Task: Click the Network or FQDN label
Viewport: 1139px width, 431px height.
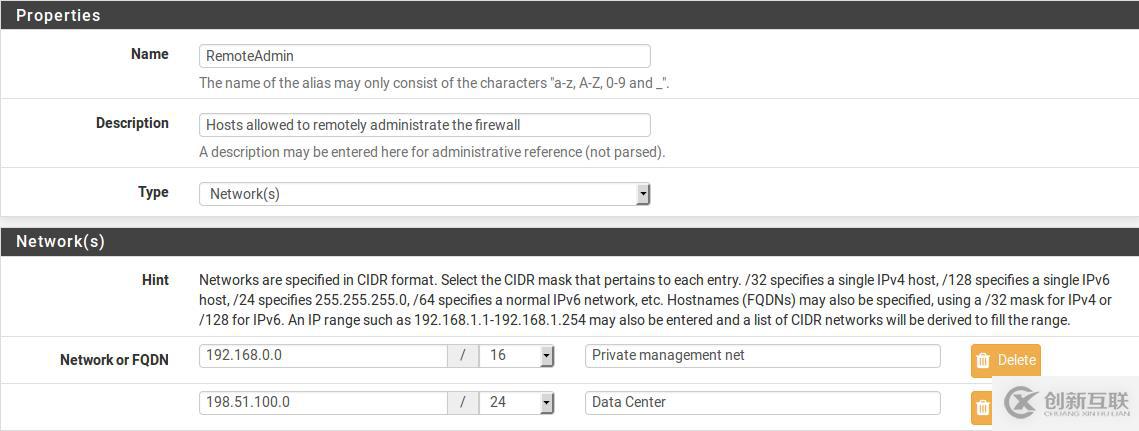Action: 114,360
